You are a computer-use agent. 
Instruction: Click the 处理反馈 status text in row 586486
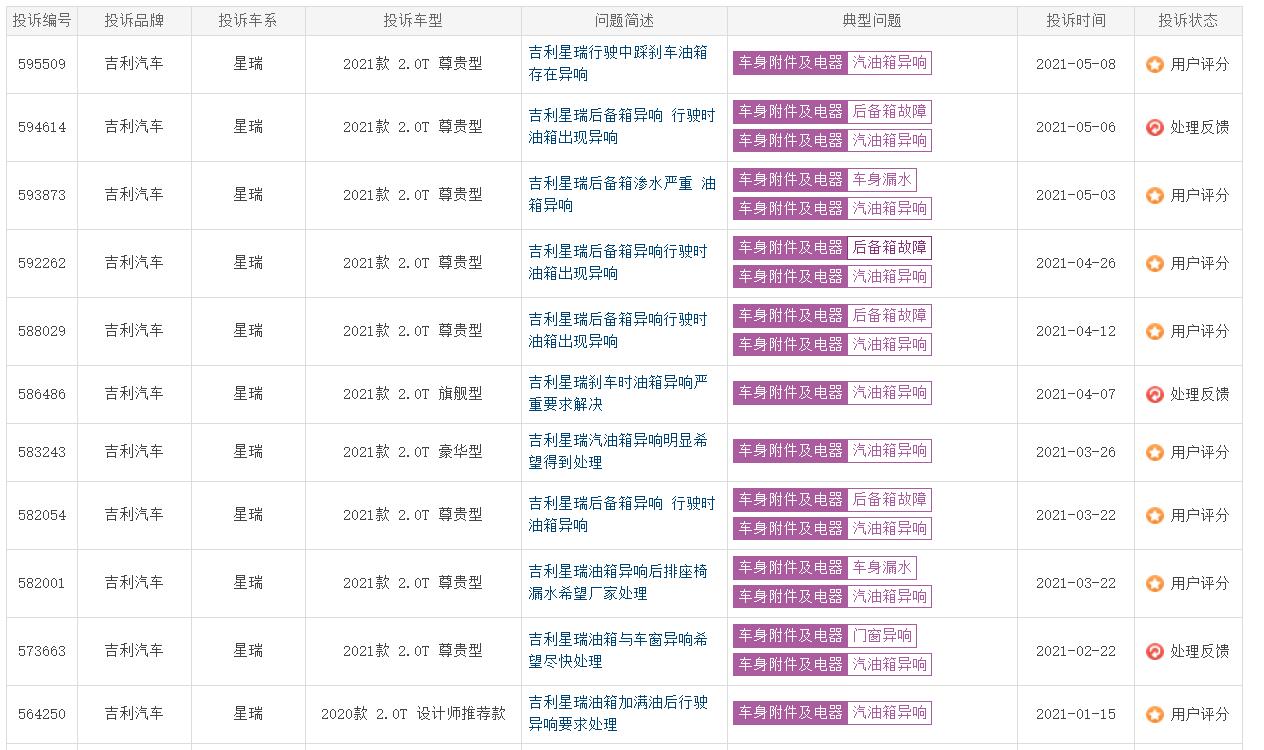(x=1199, y=394)
